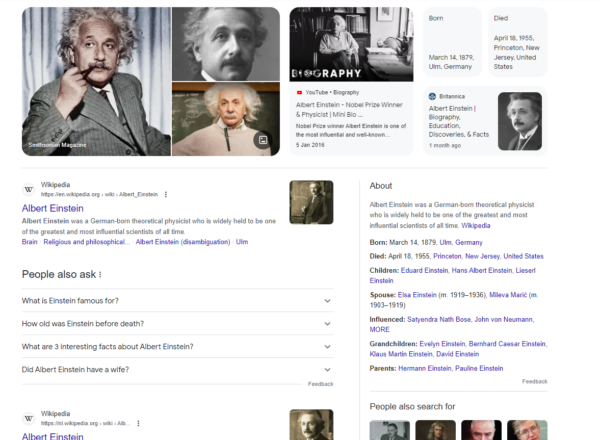Click the YouTube icon on Biography video card
The height and width of the screenshot is (440, 600).
point(299,92)
